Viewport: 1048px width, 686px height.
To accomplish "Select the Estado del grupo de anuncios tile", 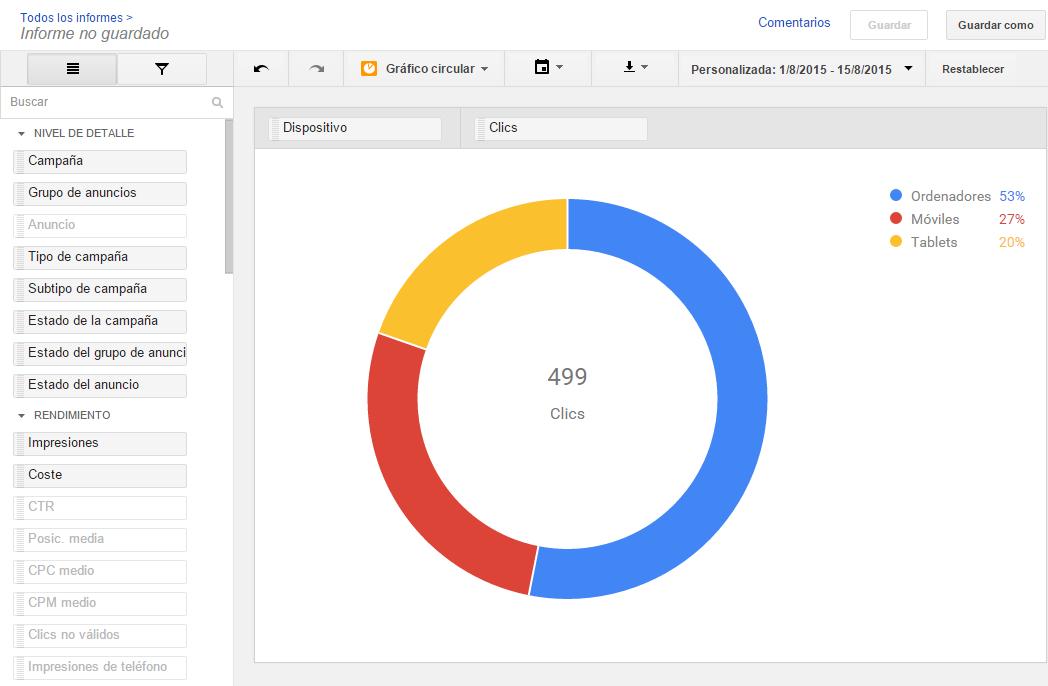I will 100,354.
